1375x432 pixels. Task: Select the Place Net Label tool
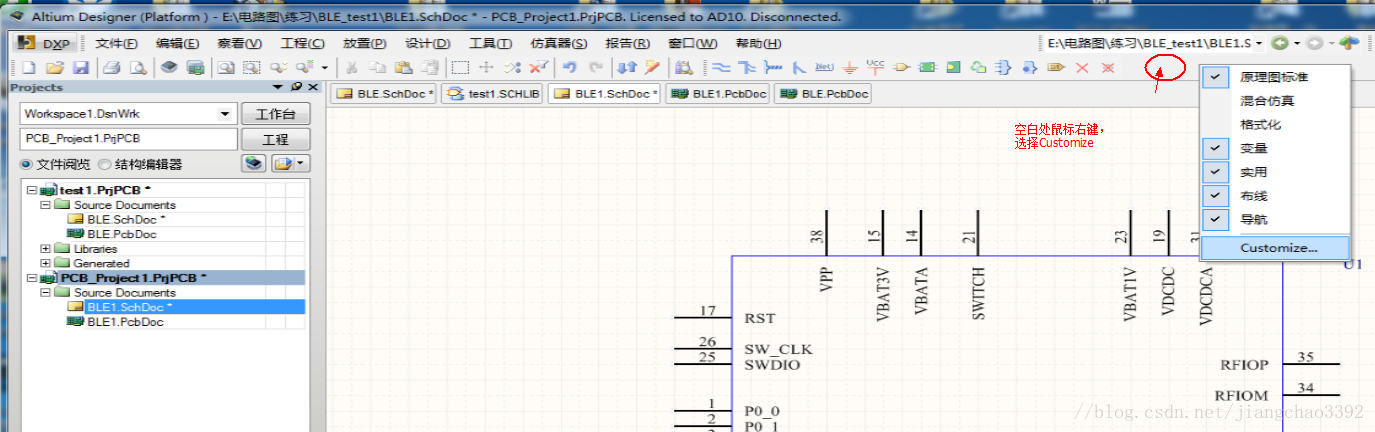point(824,68)
